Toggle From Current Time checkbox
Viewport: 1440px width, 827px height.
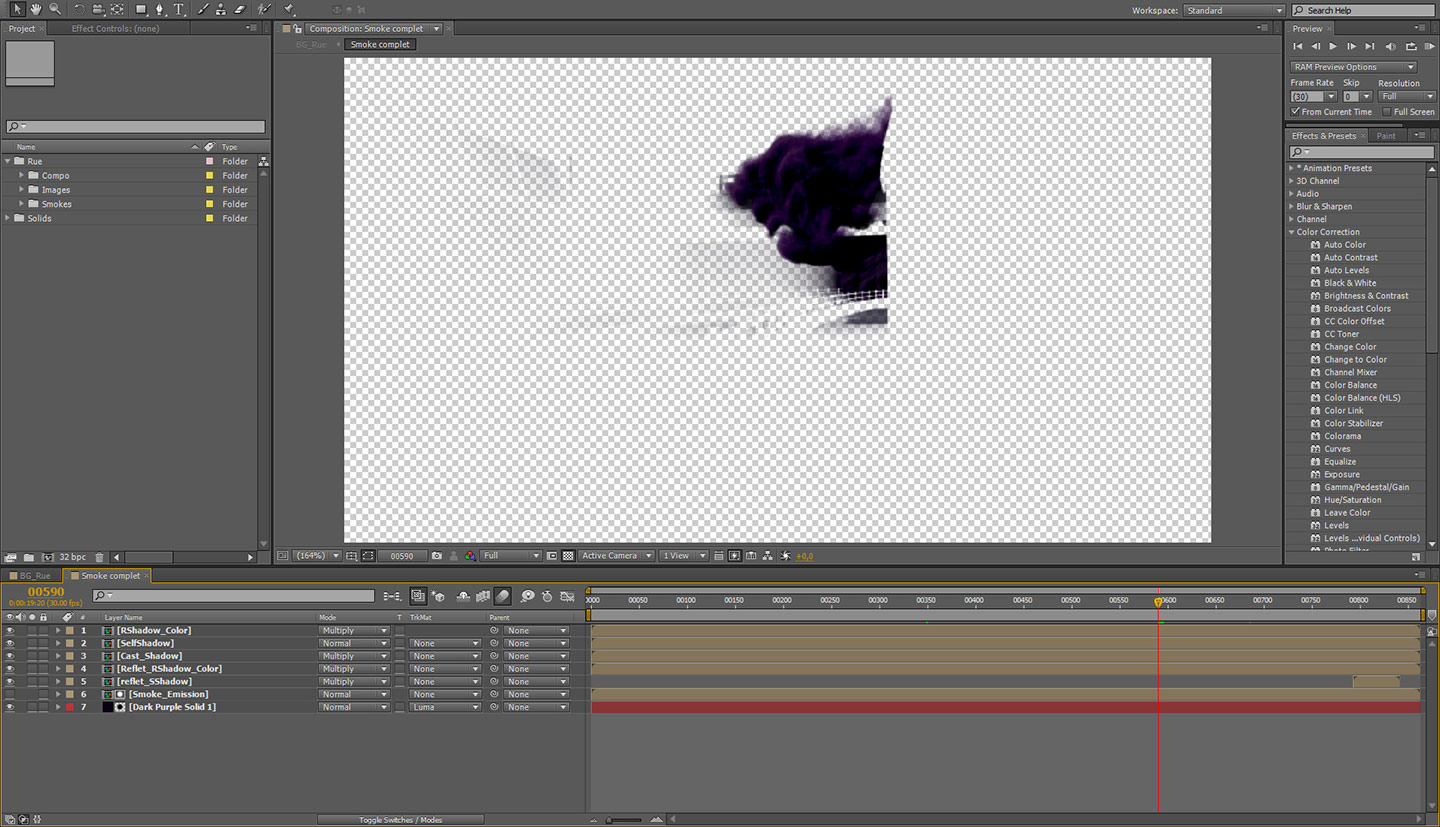pyautogui.click(x=1296, y=112)
